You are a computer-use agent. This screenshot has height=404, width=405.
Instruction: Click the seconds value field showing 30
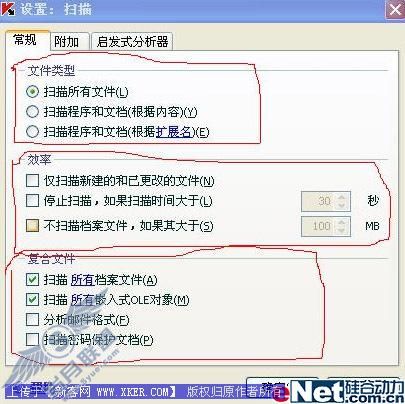(319, 201)
